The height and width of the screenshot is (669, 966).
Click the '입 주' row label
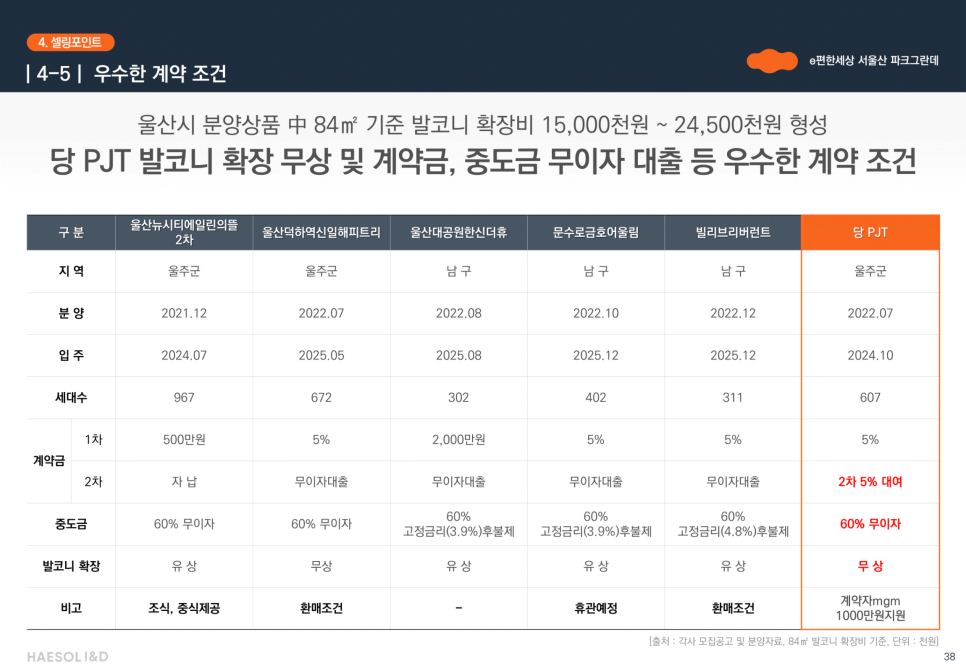[x=71, y=355]
